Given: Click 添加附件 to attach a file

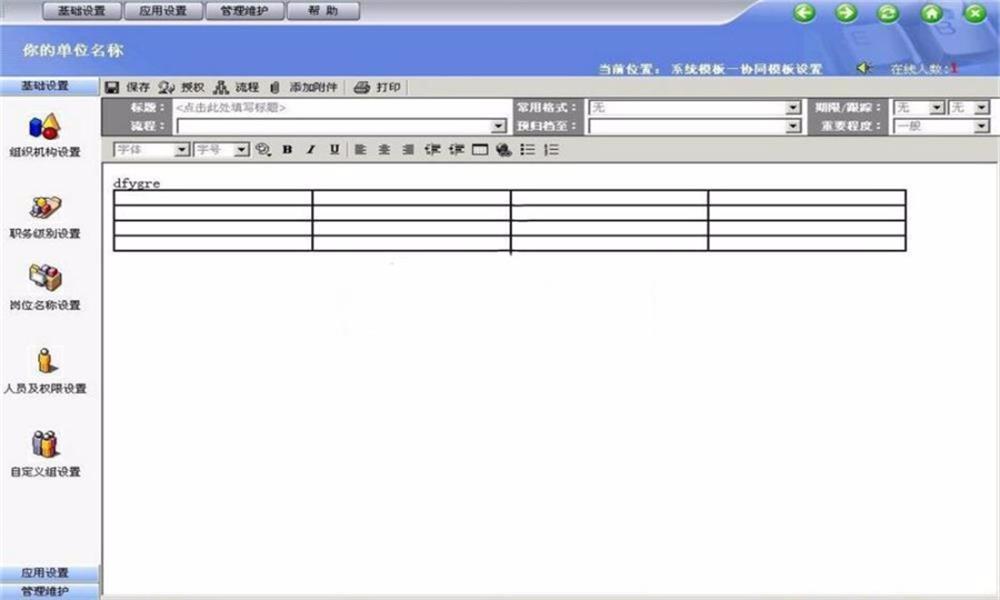Looking at the screenshot, I should point(304,87).
